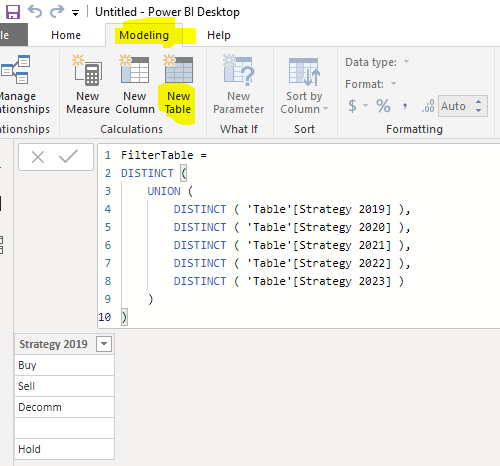This screenshot has width=500, height=466.
Task: Decrease decimal places with down arrow
Action: (479, 110)
